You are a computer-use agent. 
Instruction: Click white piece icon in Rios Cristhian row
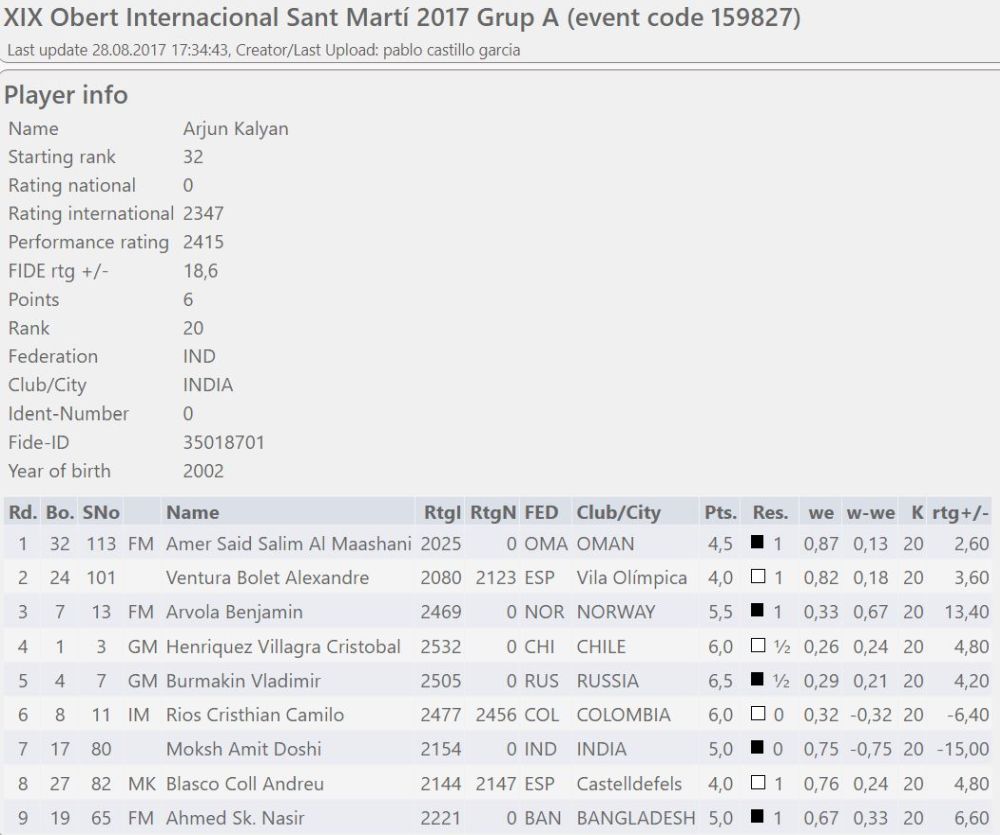pyautogui.click(x=758, y=715)
